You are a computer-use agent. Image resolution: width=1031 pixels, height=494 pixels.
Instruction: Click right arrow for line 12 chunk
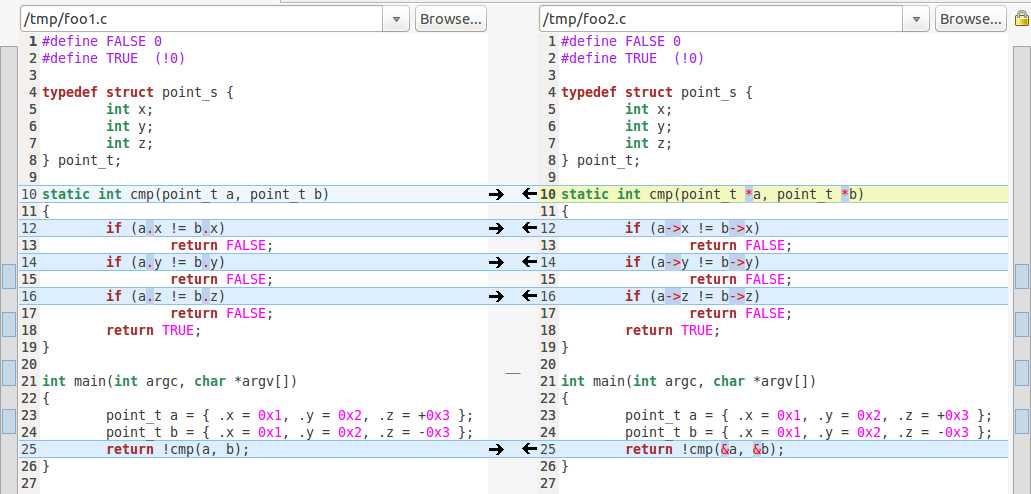(496, 228)
